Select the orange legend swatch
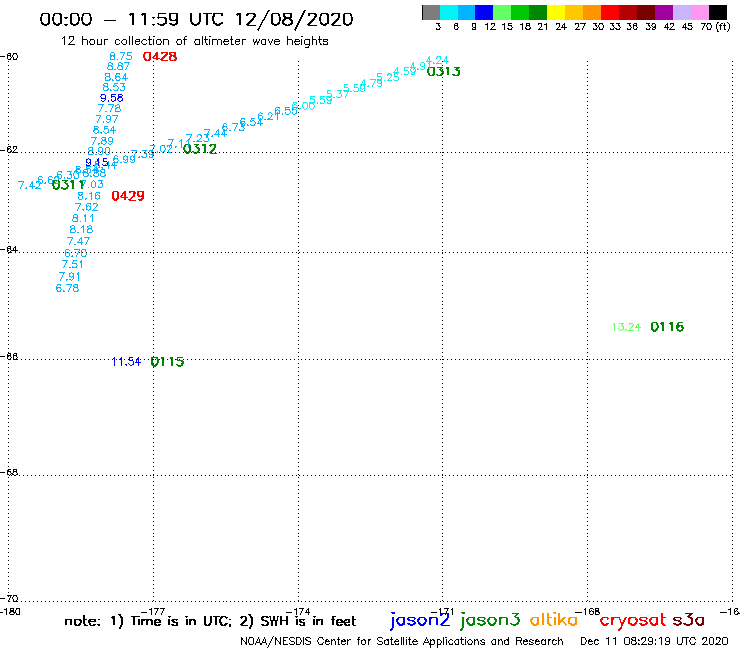740x650 pixels. [x=592, y=12]
